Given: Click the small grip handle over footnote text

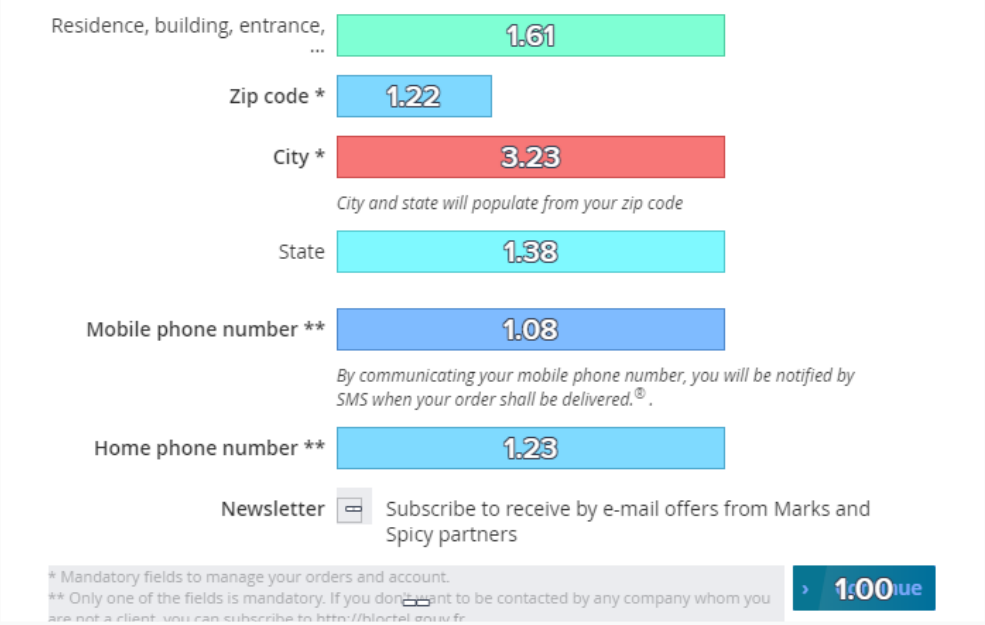Looking at the screenshot, I should click(x=416, y=602).
